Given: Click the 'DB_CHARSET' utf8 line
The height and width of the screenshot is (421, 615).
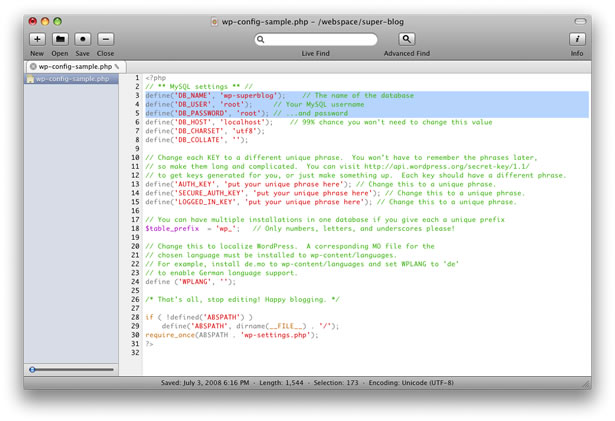Looking at the screenshot, I should tap(205, 131).
